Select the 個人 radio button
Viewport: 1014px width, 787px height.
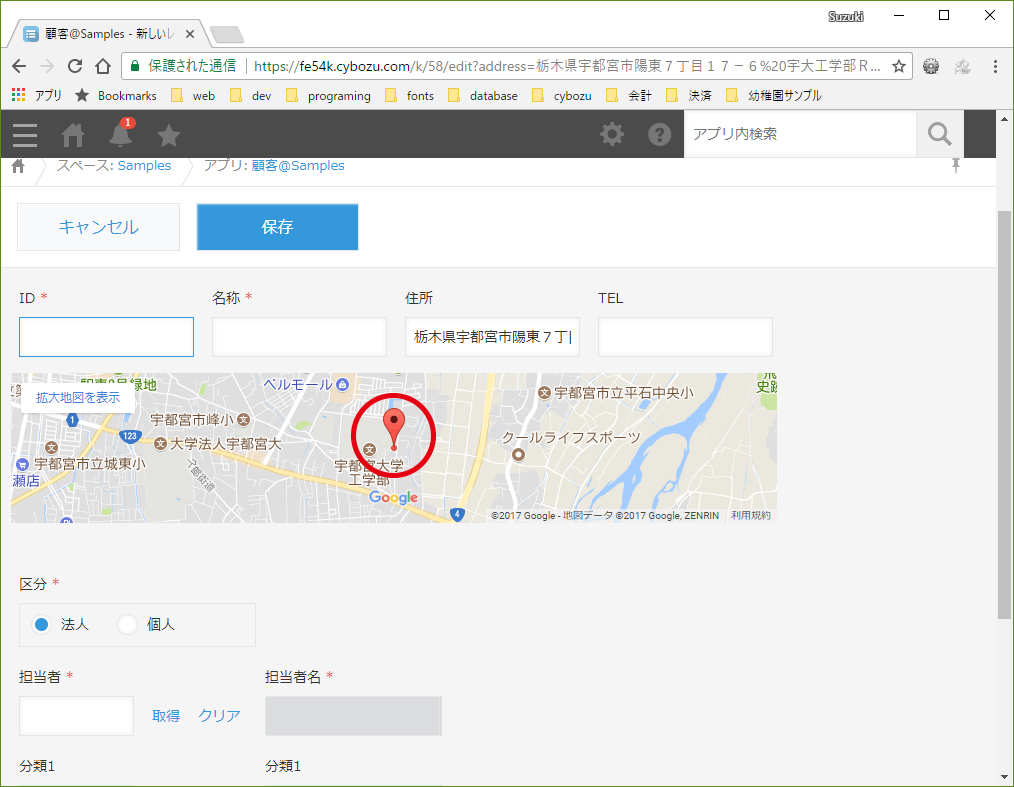click(x=127, y=625)
